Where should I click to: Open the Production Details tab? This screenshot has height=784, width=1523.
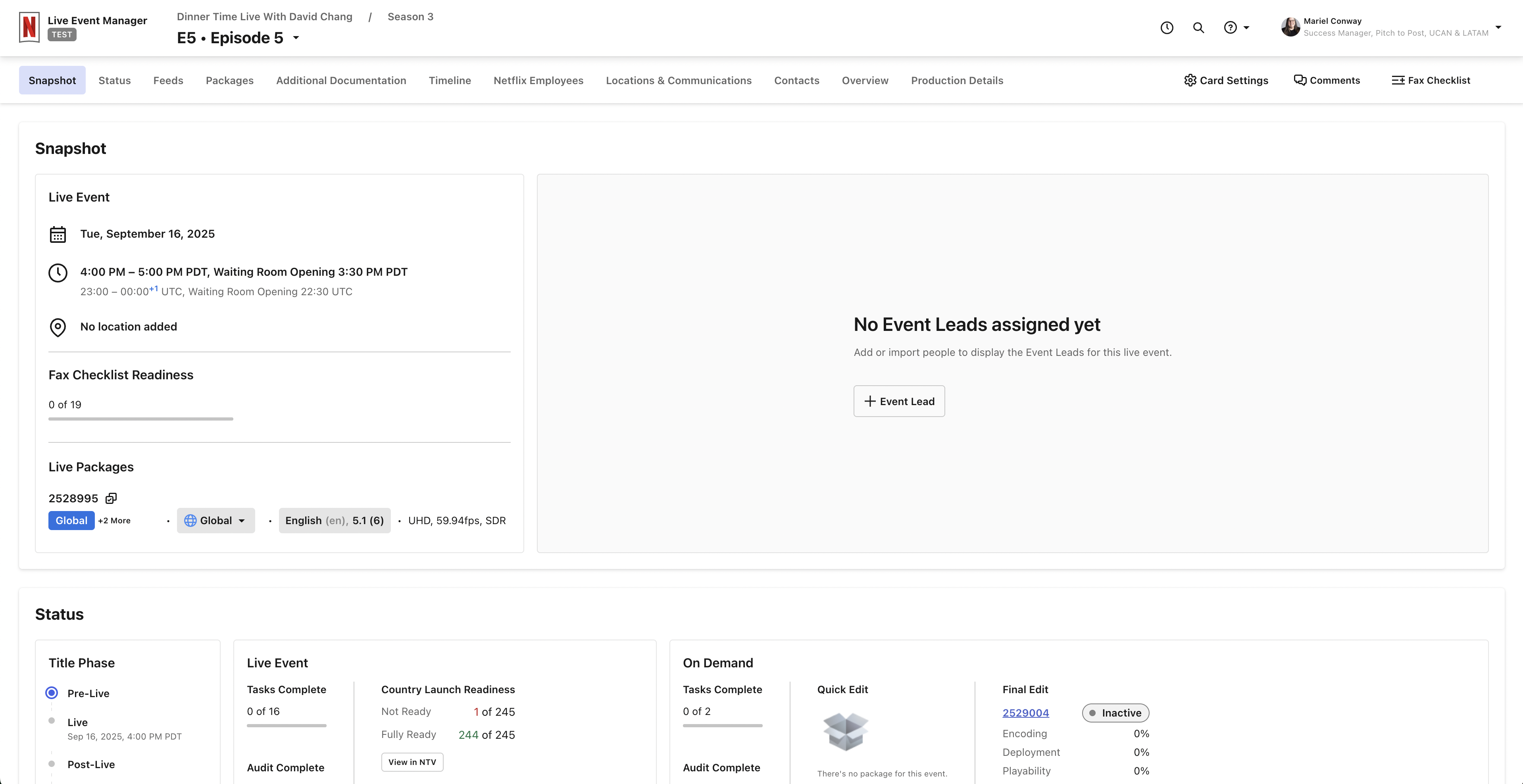(957, 80)
